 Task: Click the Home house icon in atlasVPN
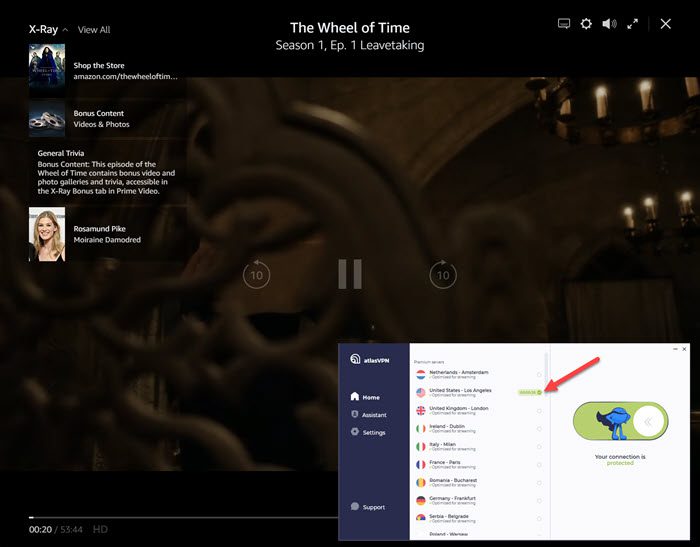point(355,397)
